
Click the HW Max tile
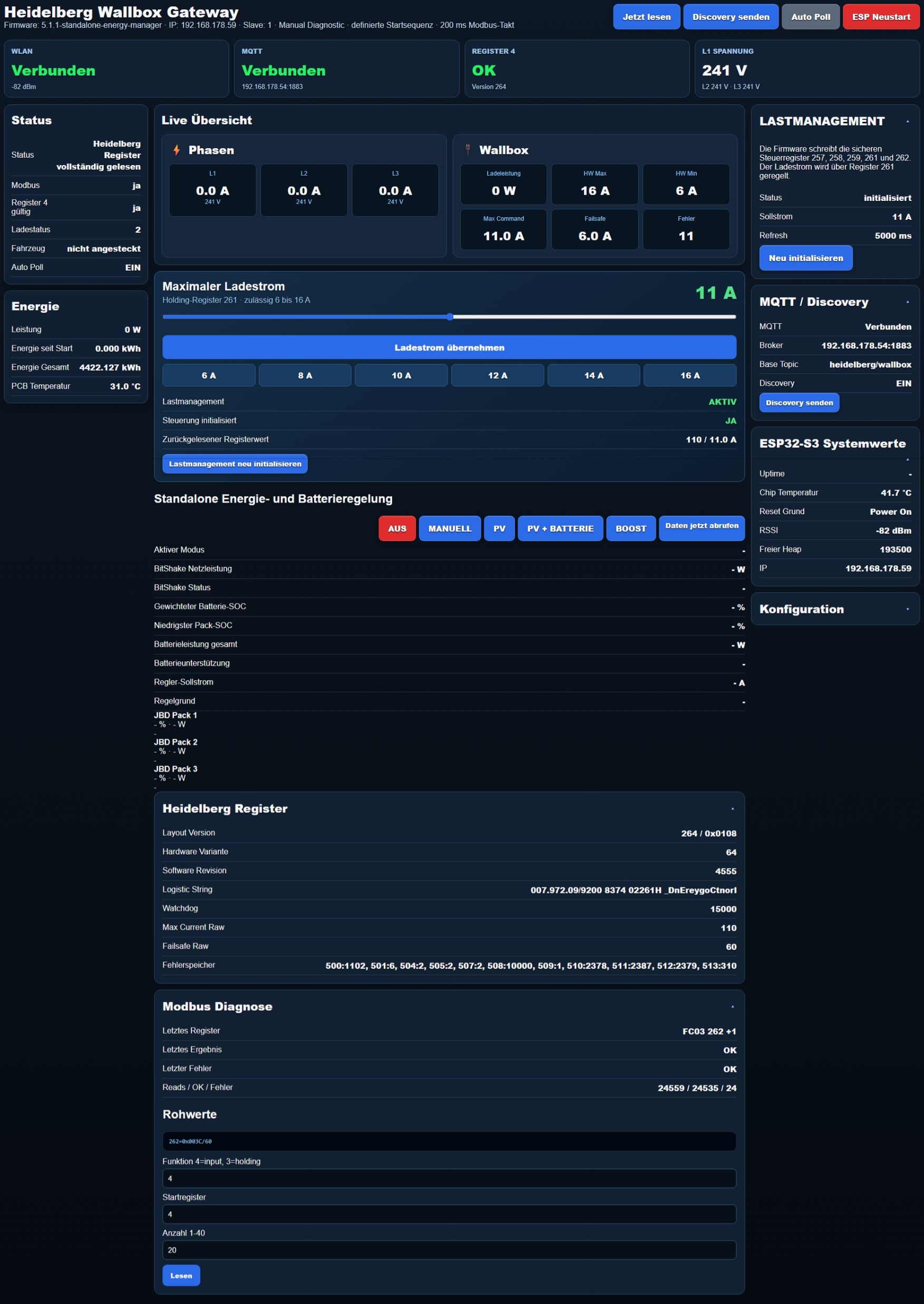[x=595, y=184]
